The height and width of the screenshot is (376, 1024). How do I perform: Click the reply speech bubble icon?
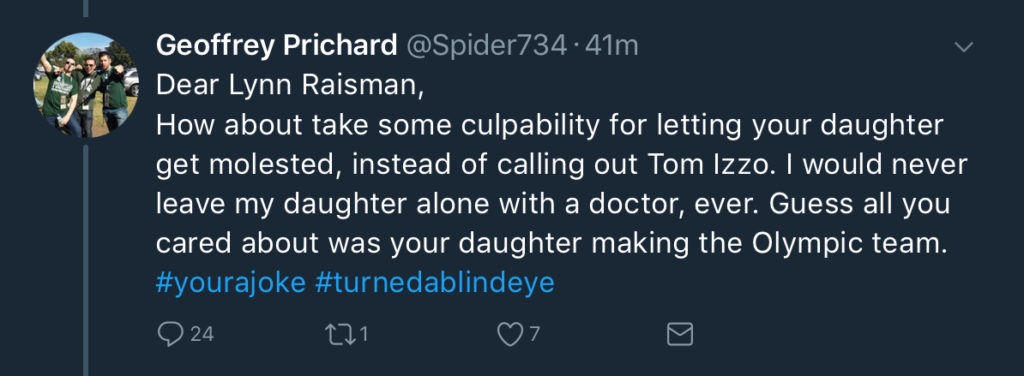[x=170, y=335]
